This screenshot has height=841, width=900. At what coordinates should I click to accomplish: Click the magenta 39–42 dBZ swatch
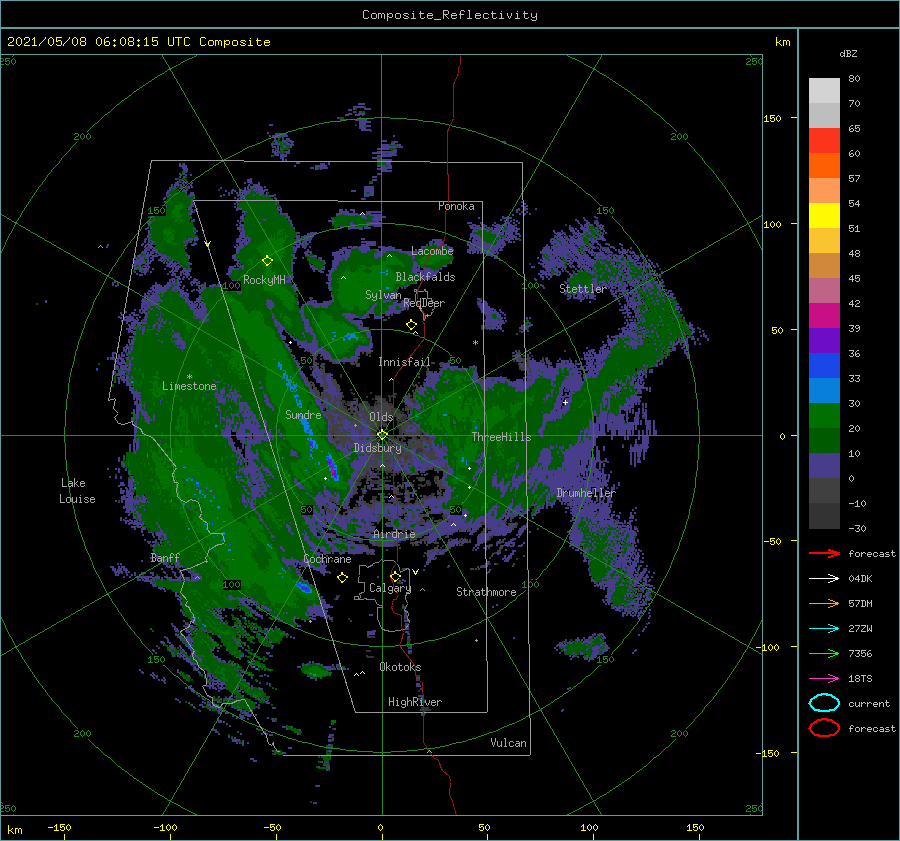click(824, 316)
